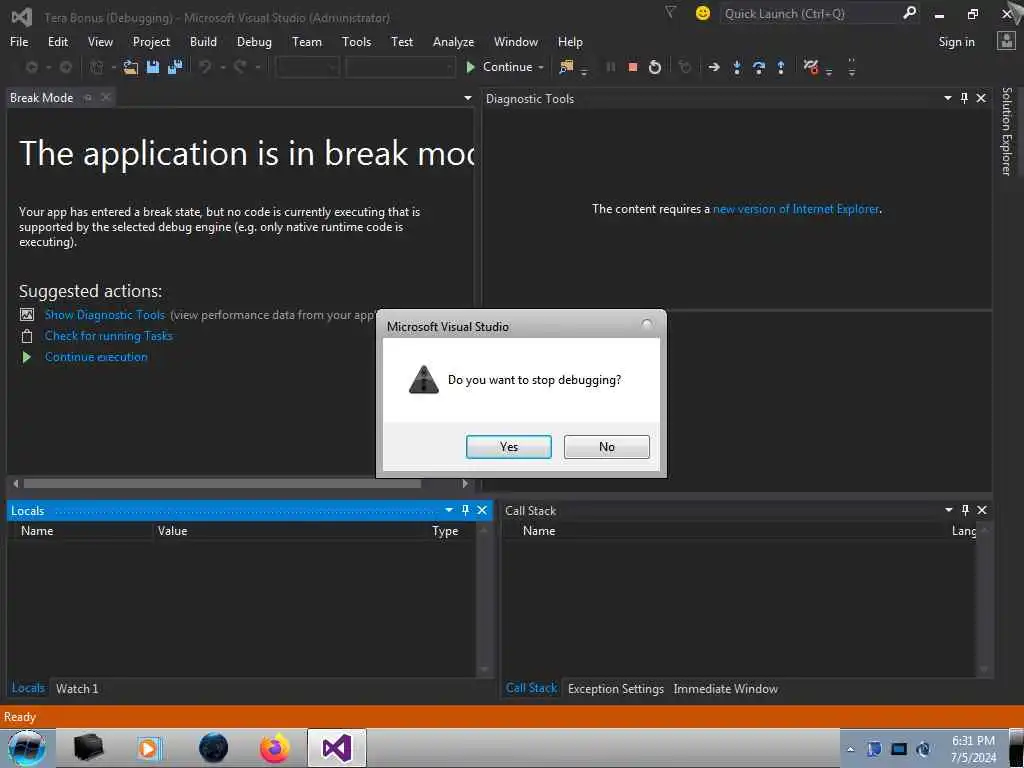The width and height of the screenshot is (1024, 768).
Task: Click the Step Over icon
Action: 759,67
